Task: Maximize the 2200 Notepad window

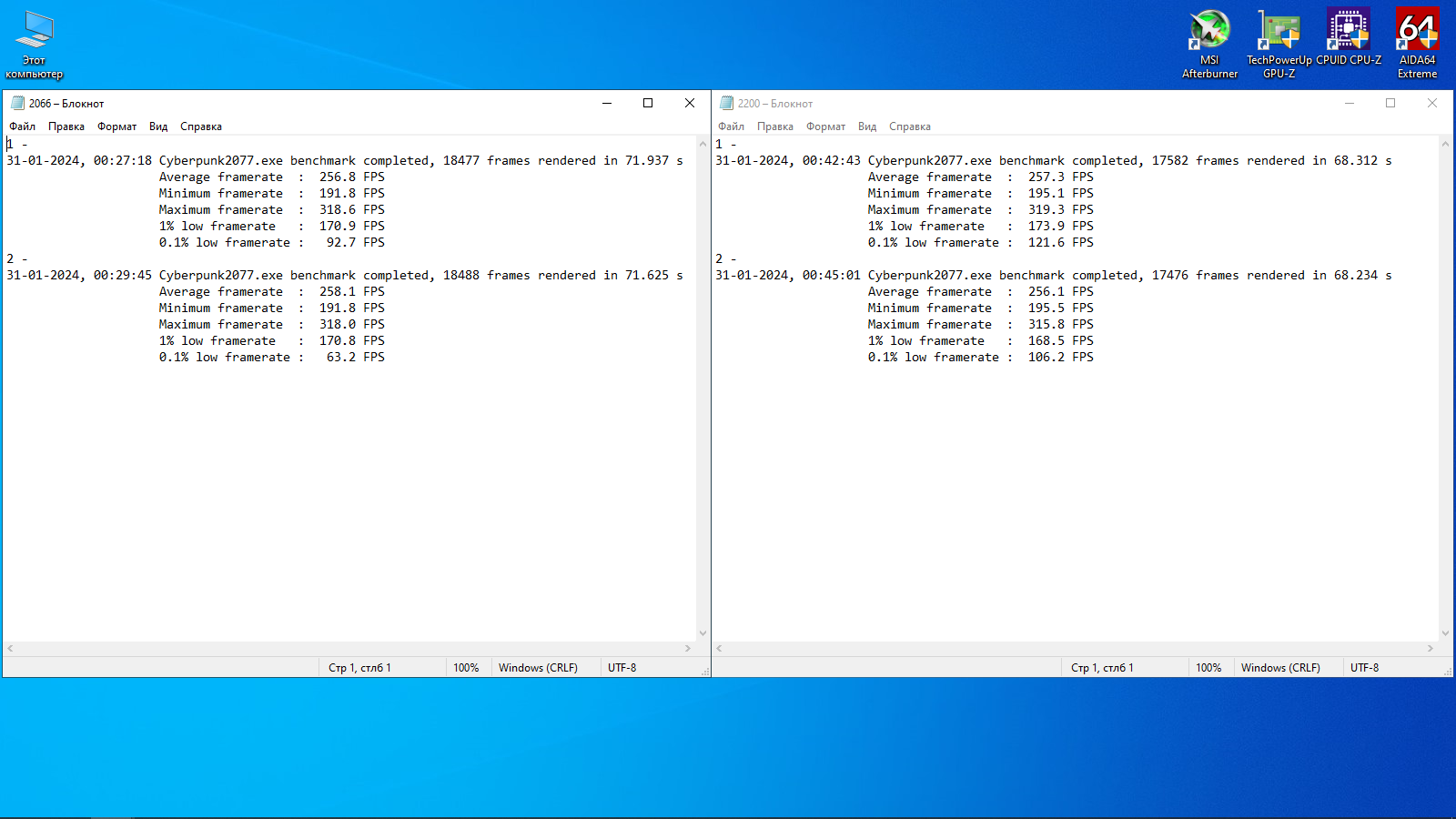Action: [1390, 103]
